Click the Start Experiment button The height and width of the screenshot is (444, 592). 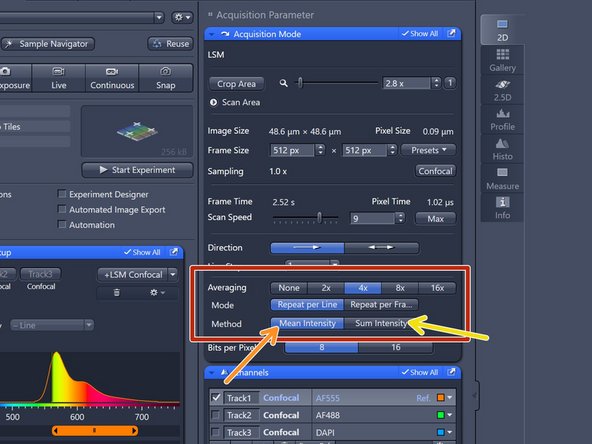coord(137,170)
